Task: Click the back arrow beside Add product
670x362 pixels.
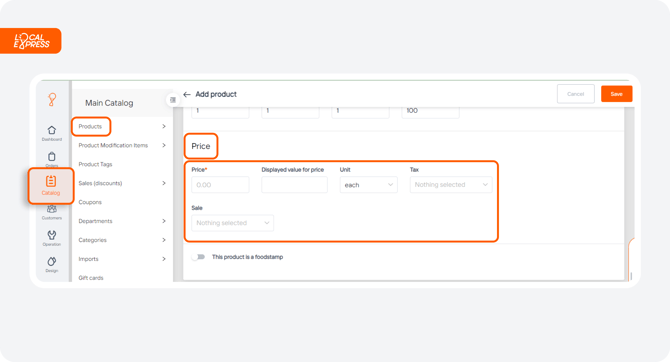Action: pos(187,94)
